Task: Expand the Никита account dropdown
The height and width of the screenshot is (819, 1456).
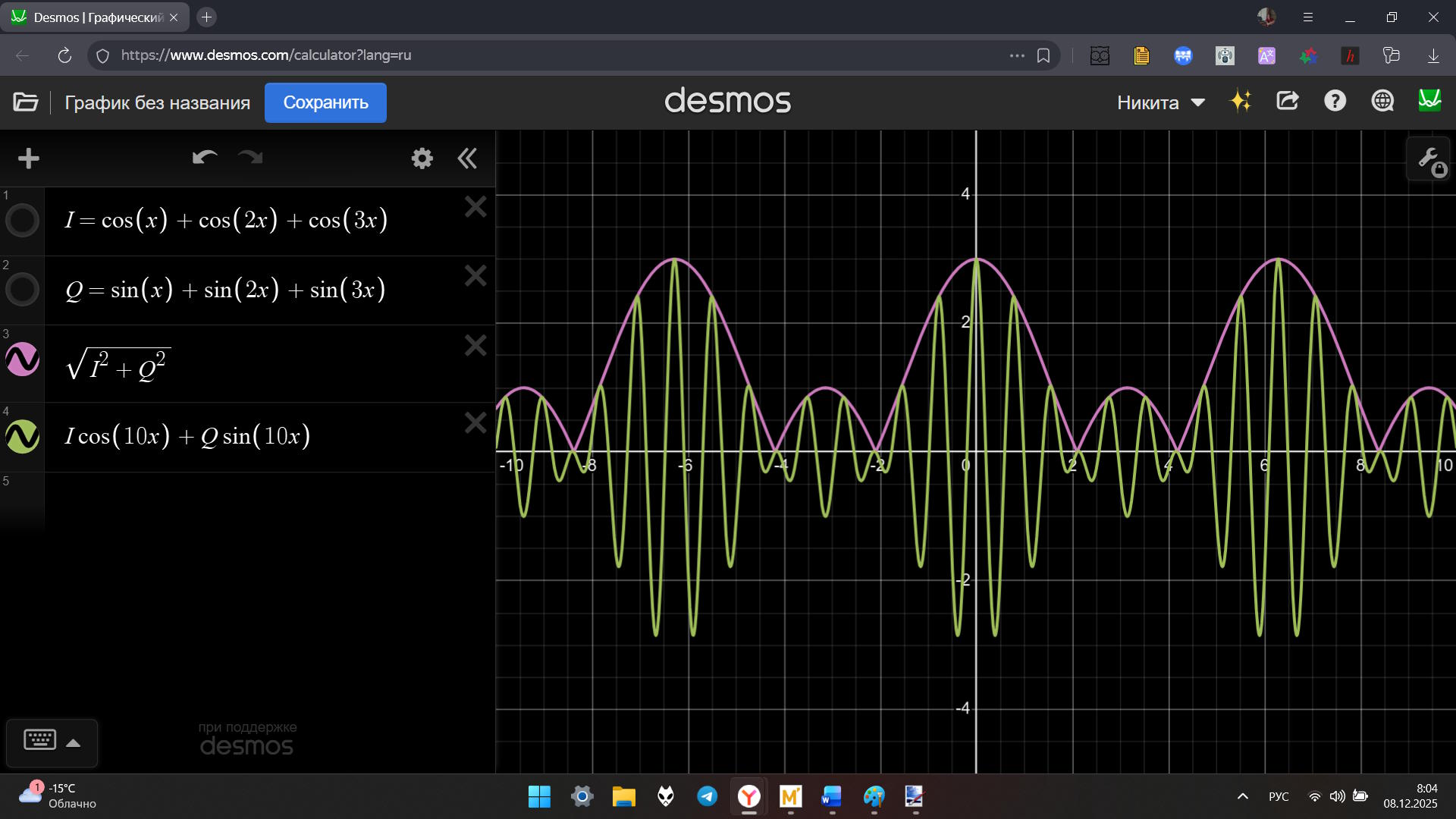Action: [1160, 102]
